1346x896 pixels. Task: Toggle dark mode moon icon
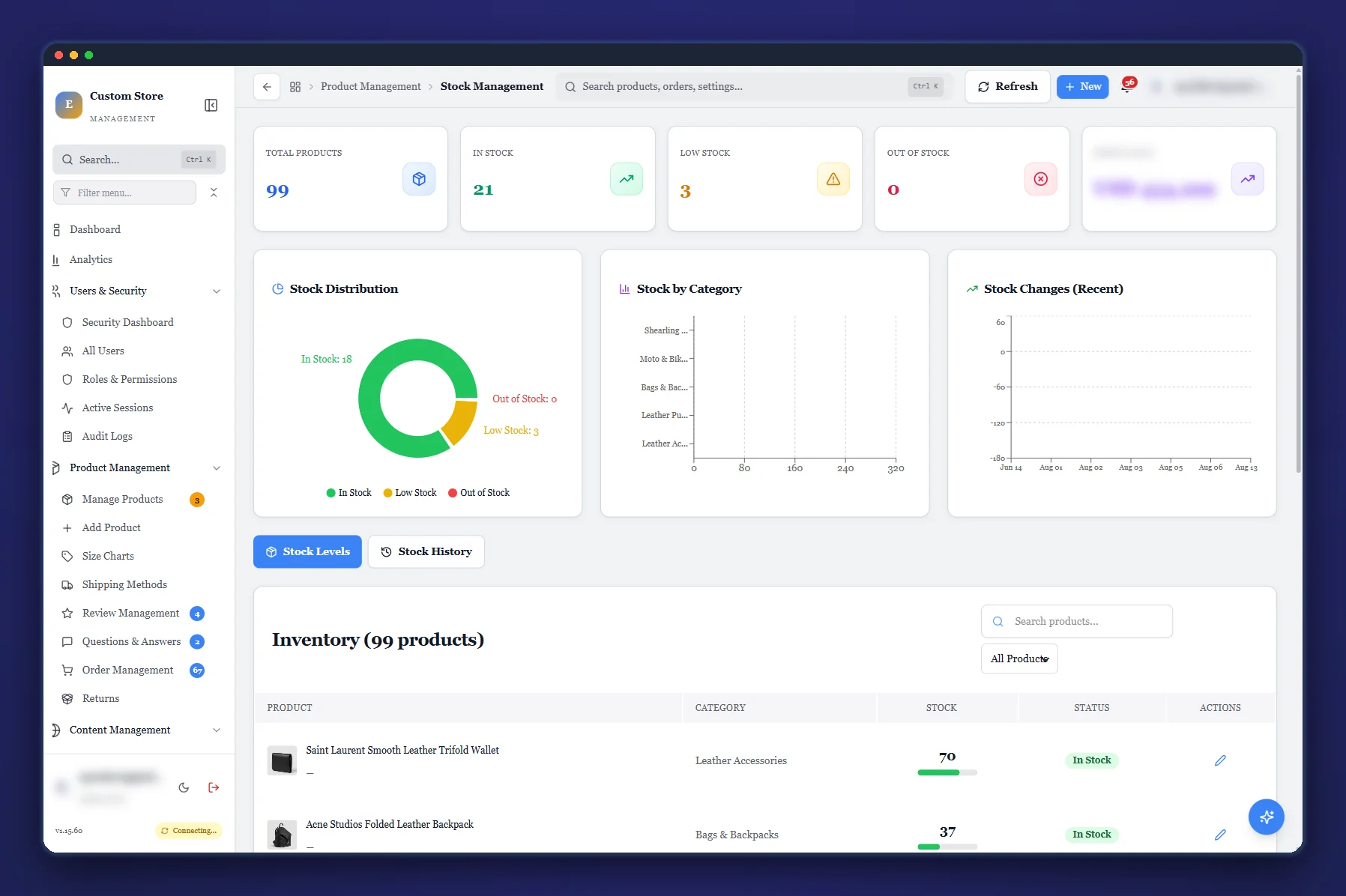184,787
